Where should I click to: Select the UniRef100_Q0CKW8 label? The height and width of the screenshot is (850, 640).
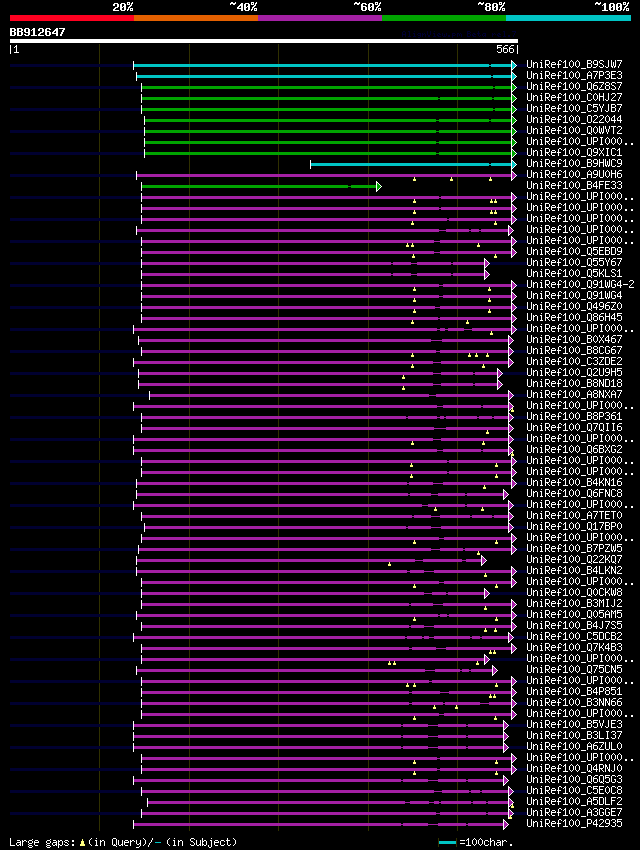coord(574,593)
